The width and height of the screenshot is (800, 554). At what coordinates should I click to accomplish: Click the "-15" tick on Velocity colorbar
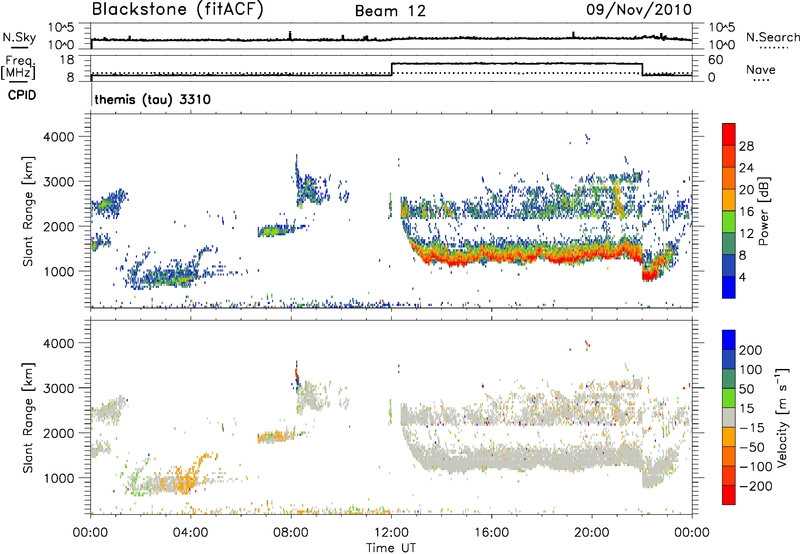[752, 427]
